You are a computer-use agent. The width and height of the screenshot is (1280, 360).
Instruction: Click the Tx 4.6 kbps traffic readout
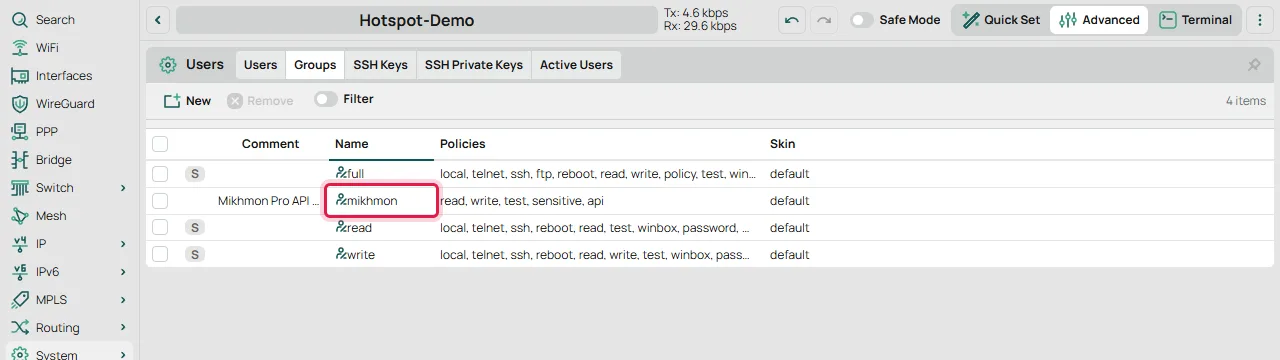click(697, 13)
